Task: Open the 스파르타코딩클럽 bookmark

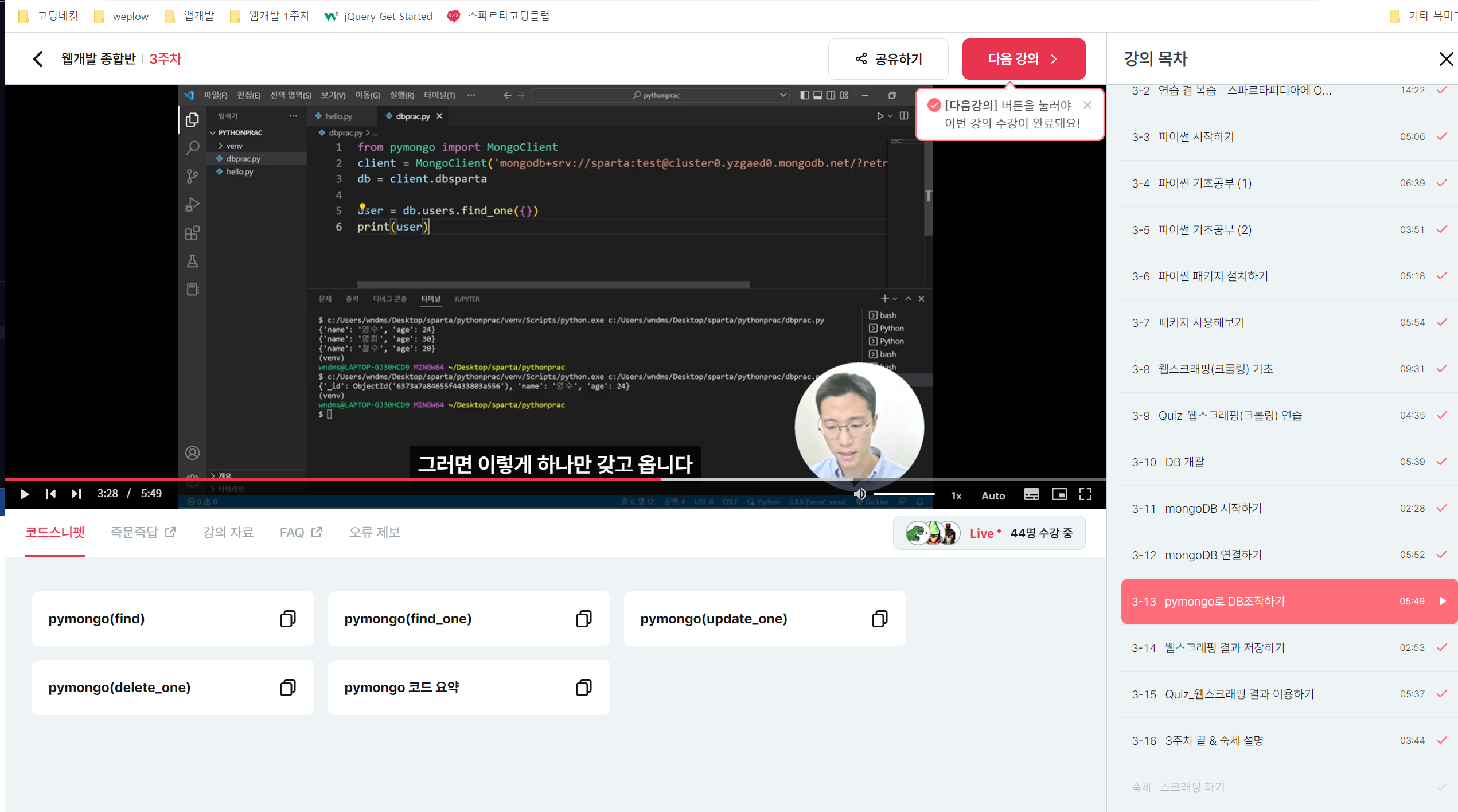Action: click(x=498, y=16)
